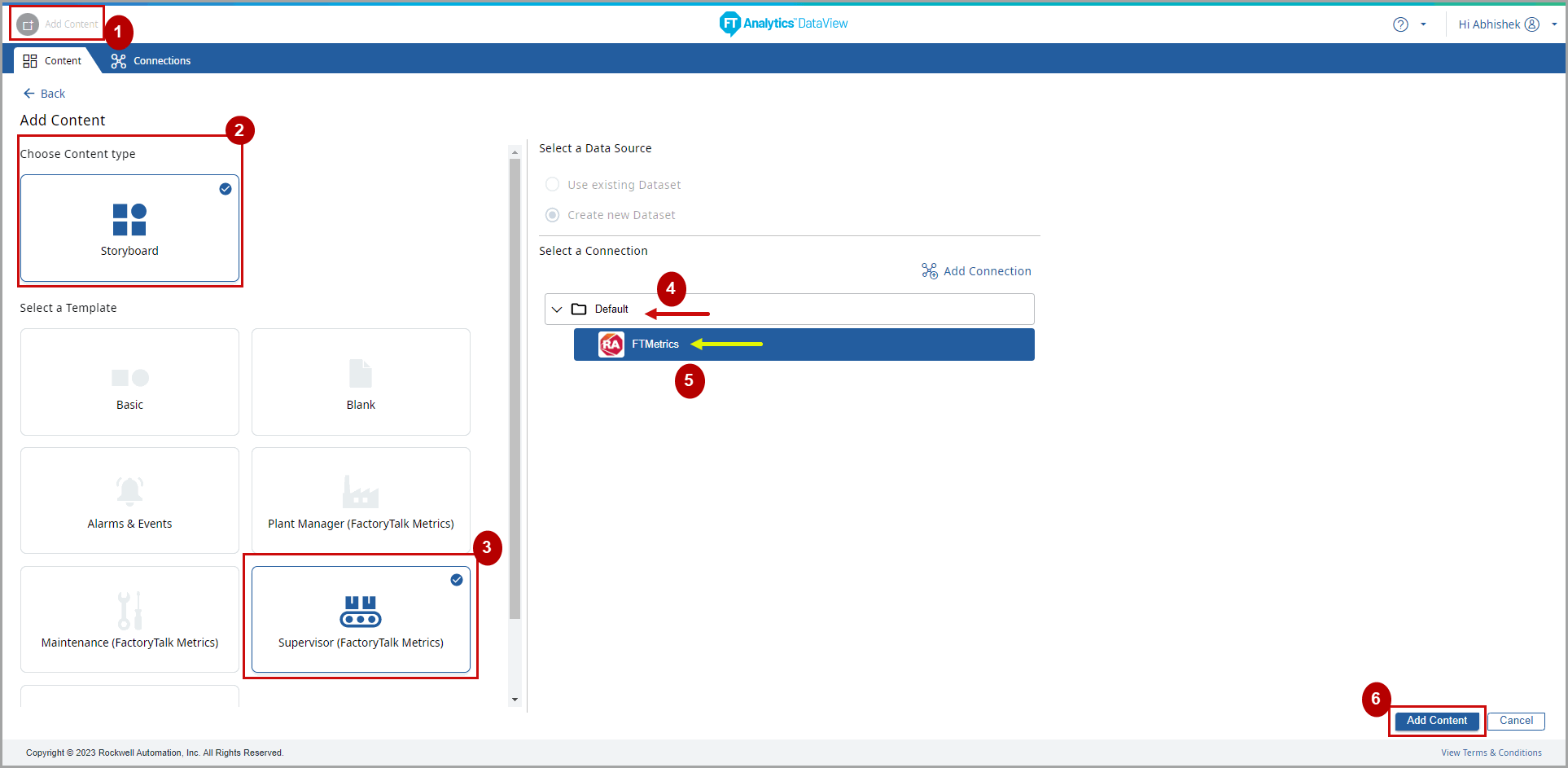1568x768 pixels.
Task: Click the blue Add Content button
Action: 1437,721
